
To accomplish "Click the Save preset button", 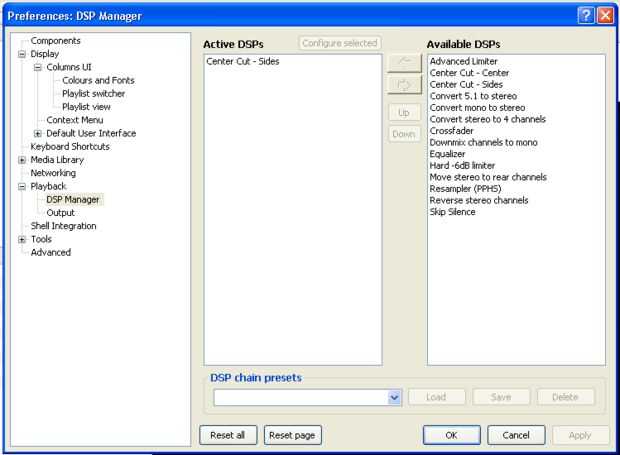I will [501, 397].
